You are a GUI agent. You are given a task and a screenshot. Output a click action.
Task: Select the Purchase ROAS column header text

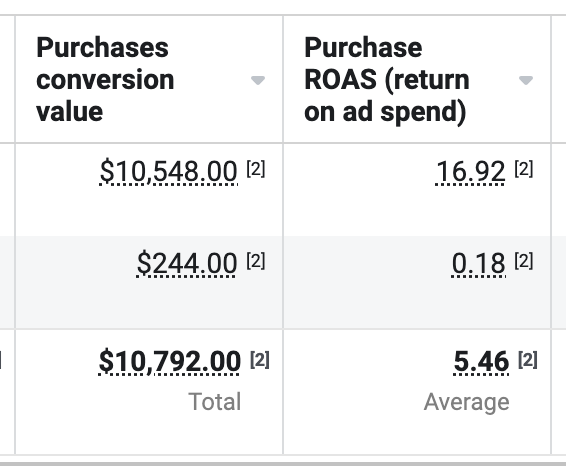pyautogui.click(x=387, y=79)
